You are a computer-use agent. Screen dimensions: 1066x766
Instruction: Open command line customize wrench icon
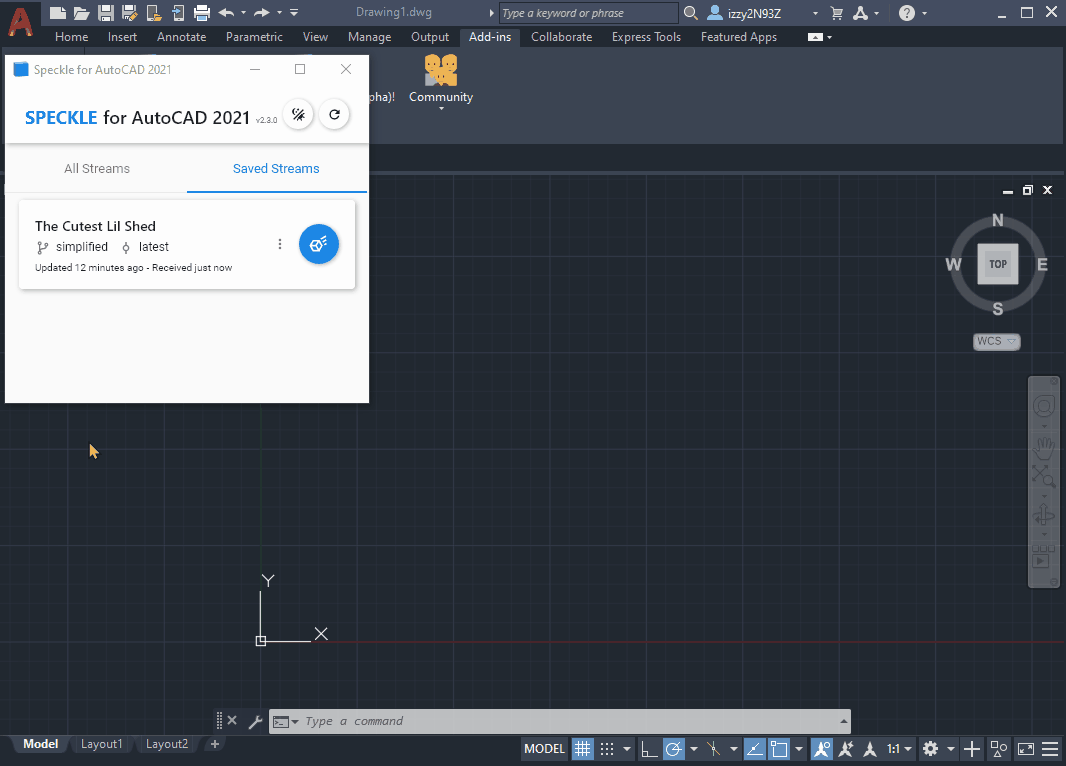[256, 721]
